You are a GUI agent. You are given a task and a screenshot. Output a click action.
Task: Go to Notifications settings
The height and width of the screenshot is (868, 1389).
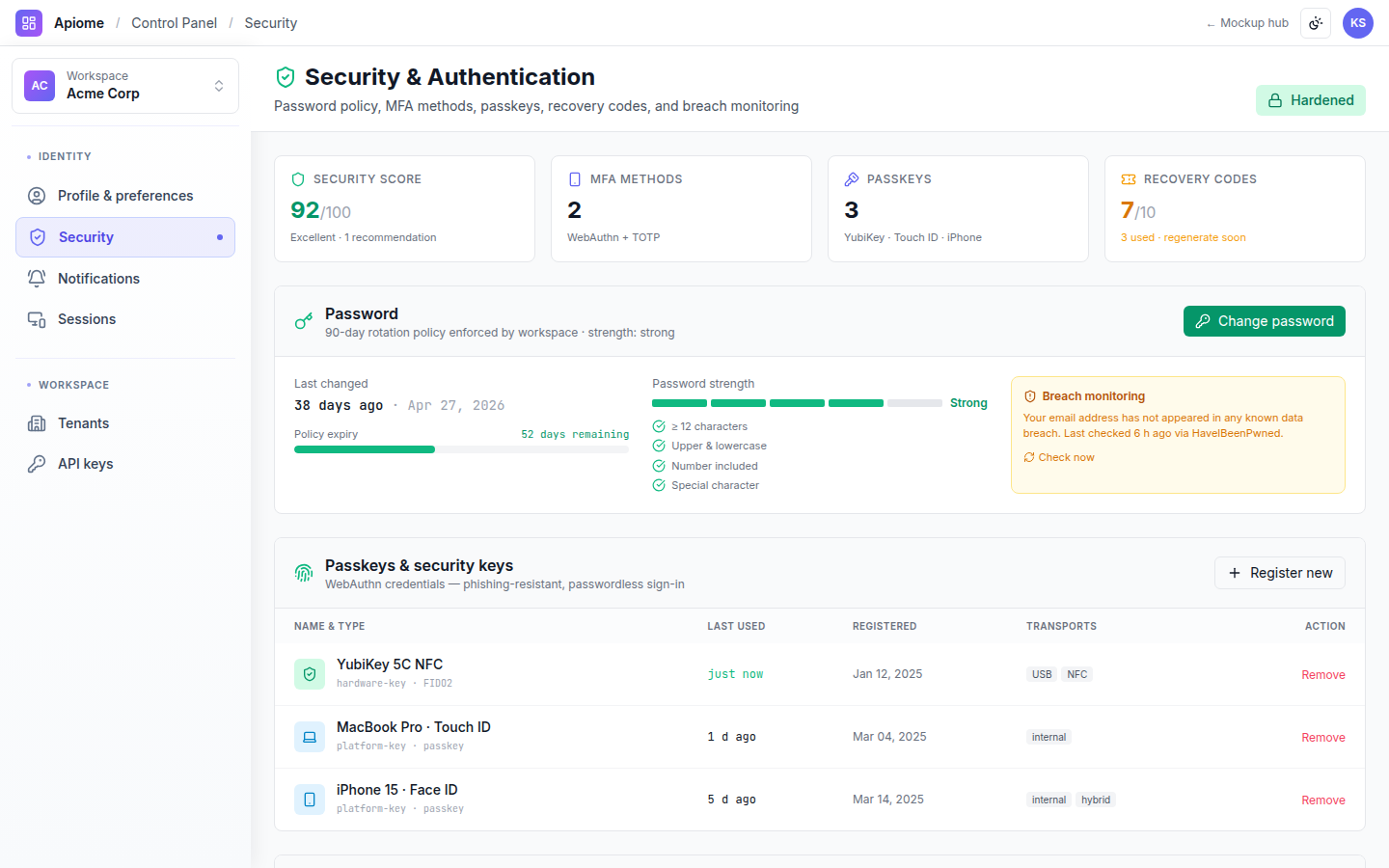(x=125, y=279)
